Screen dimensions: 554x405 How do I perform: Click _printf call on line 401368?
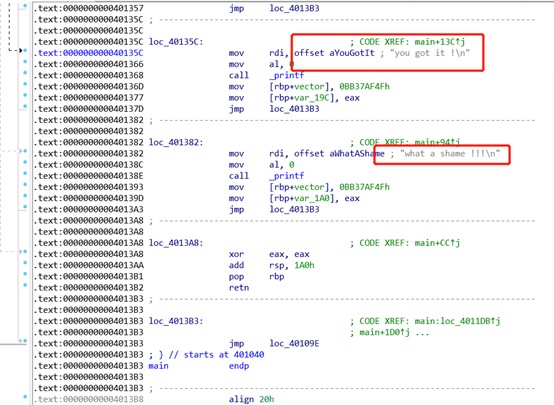287,75
